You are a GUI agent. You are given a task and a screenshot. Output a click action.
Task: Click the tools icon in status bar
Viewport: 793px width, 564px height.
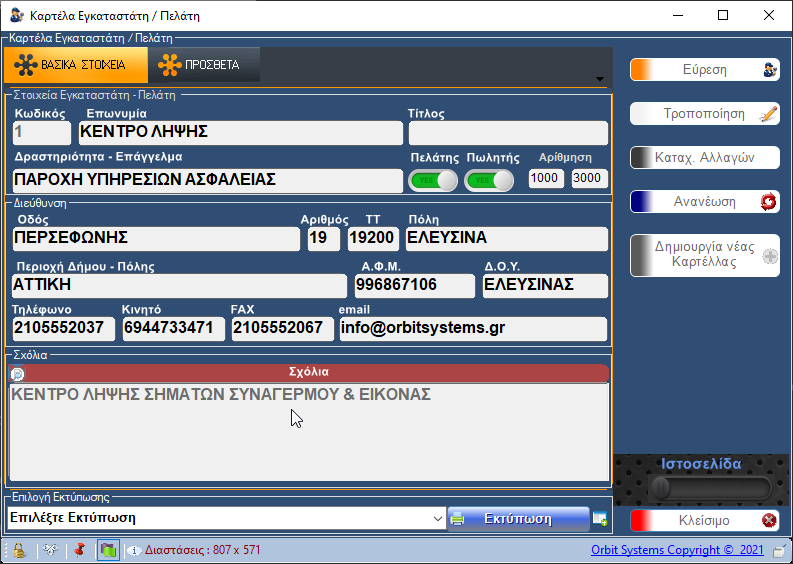point(48,550)
